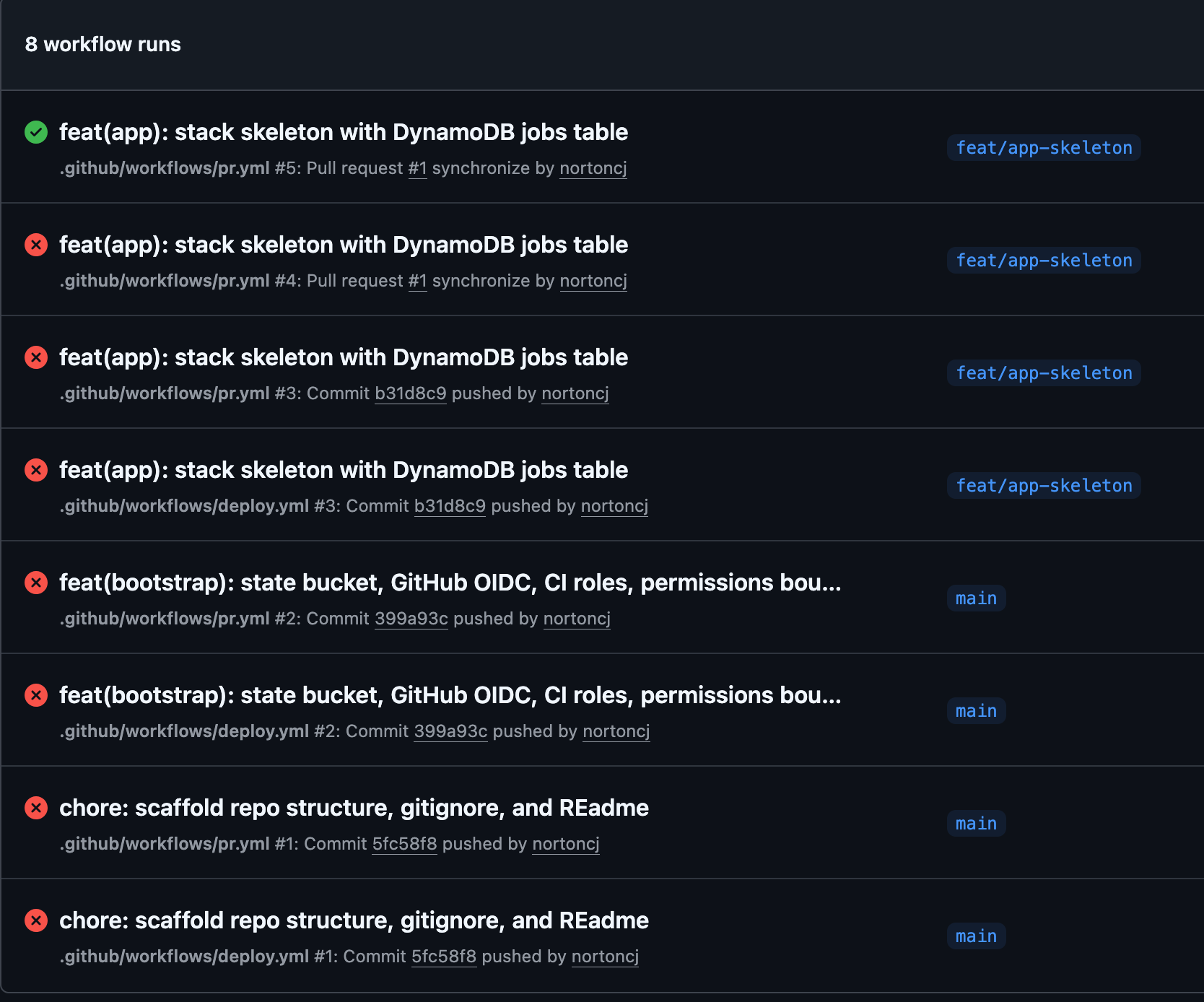Open pull request #1 link in run #4 row
1204x1002 pixels.
[418, 281]
